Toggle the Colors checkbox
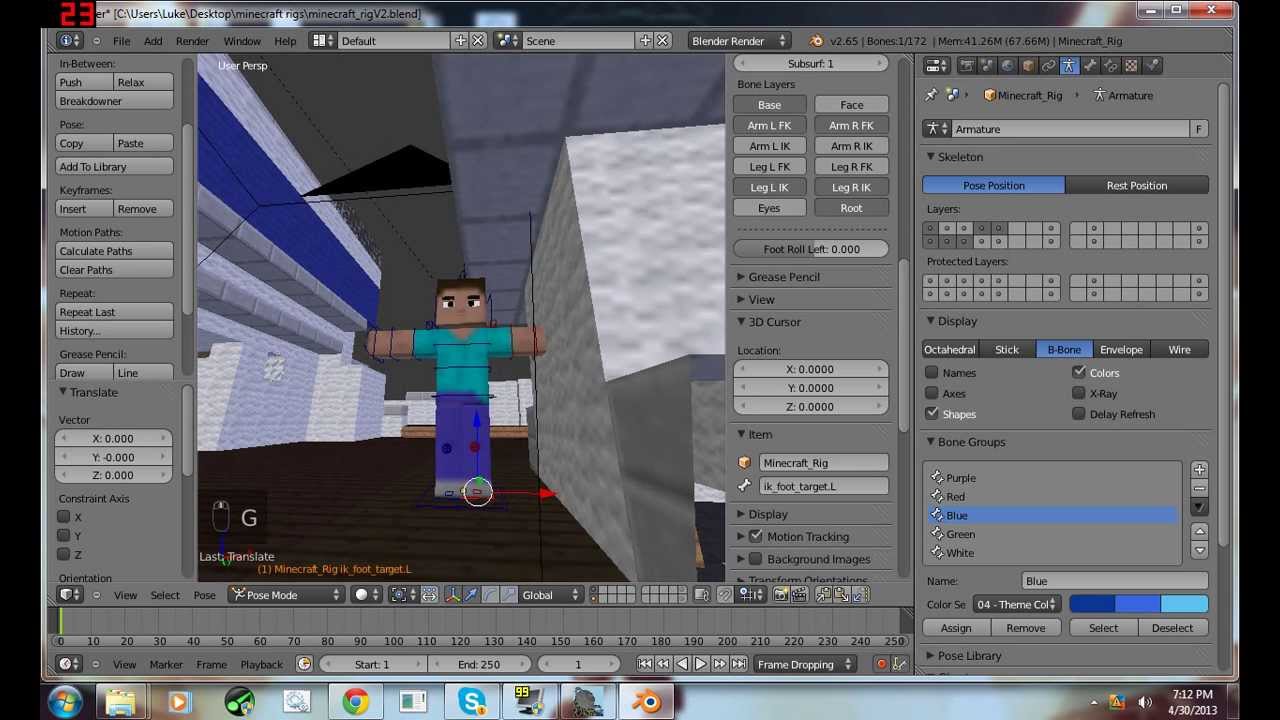The image size is (1280, 720). [1079, 373]
